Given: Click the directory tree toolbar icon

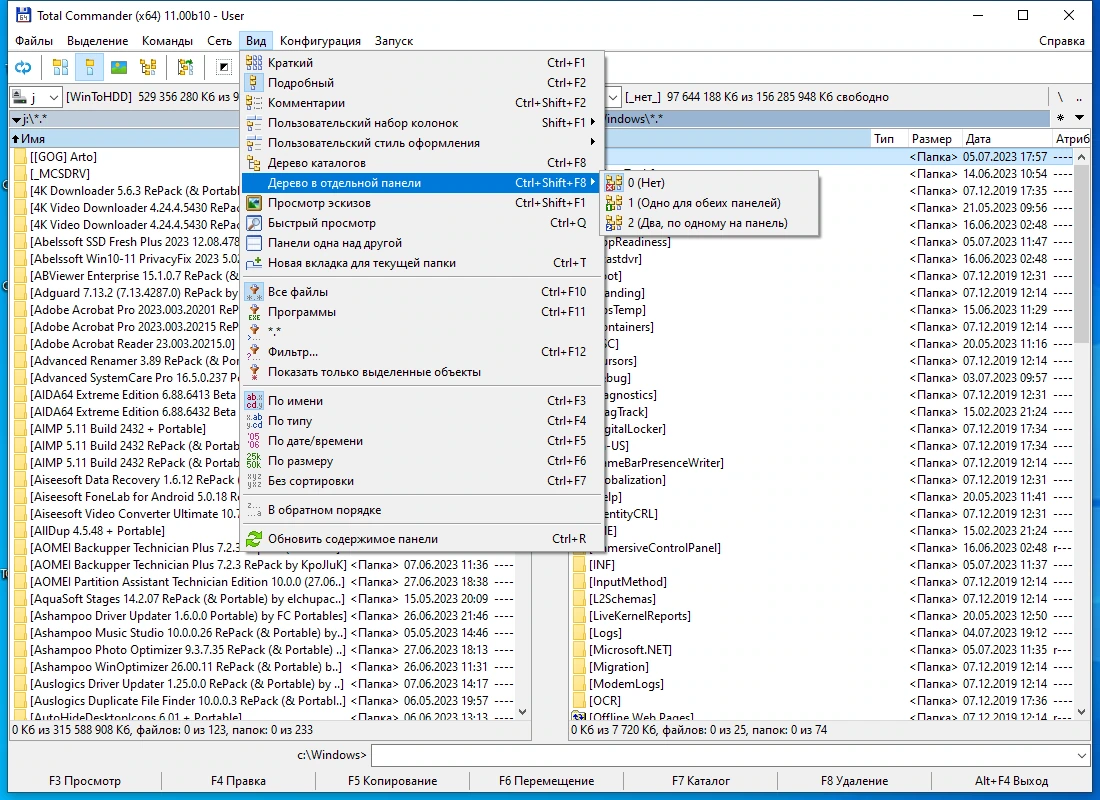Looking at the screenshot, I should click(x=148, y=67).
